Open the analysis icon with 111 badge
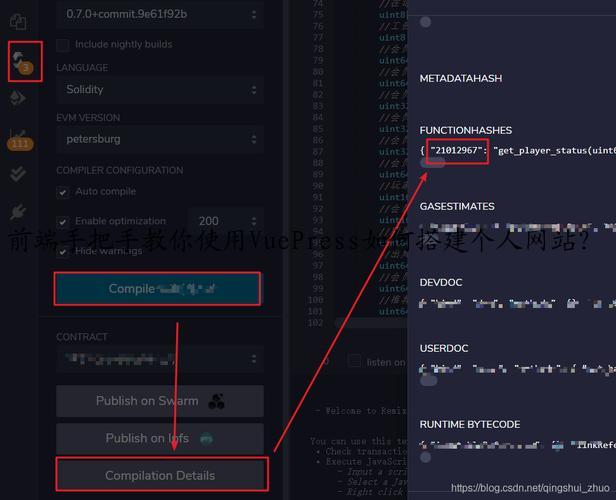 pyautogui.click(x=18, y=138)
